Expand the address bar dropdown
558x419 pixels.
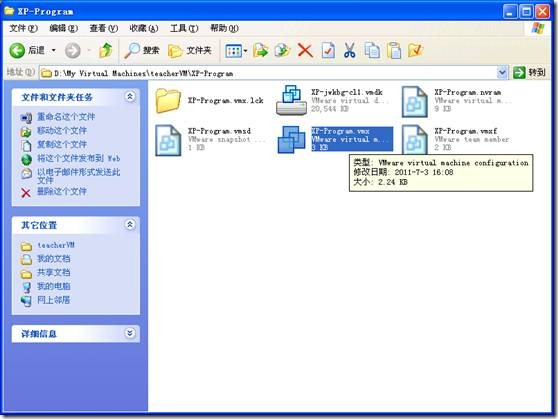pos(502,73)
